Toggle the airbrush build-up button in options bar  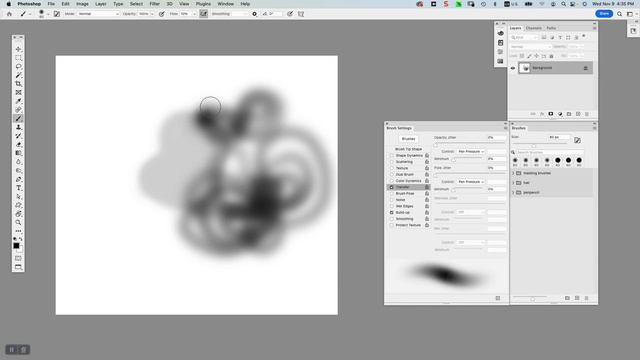point(203,14)
